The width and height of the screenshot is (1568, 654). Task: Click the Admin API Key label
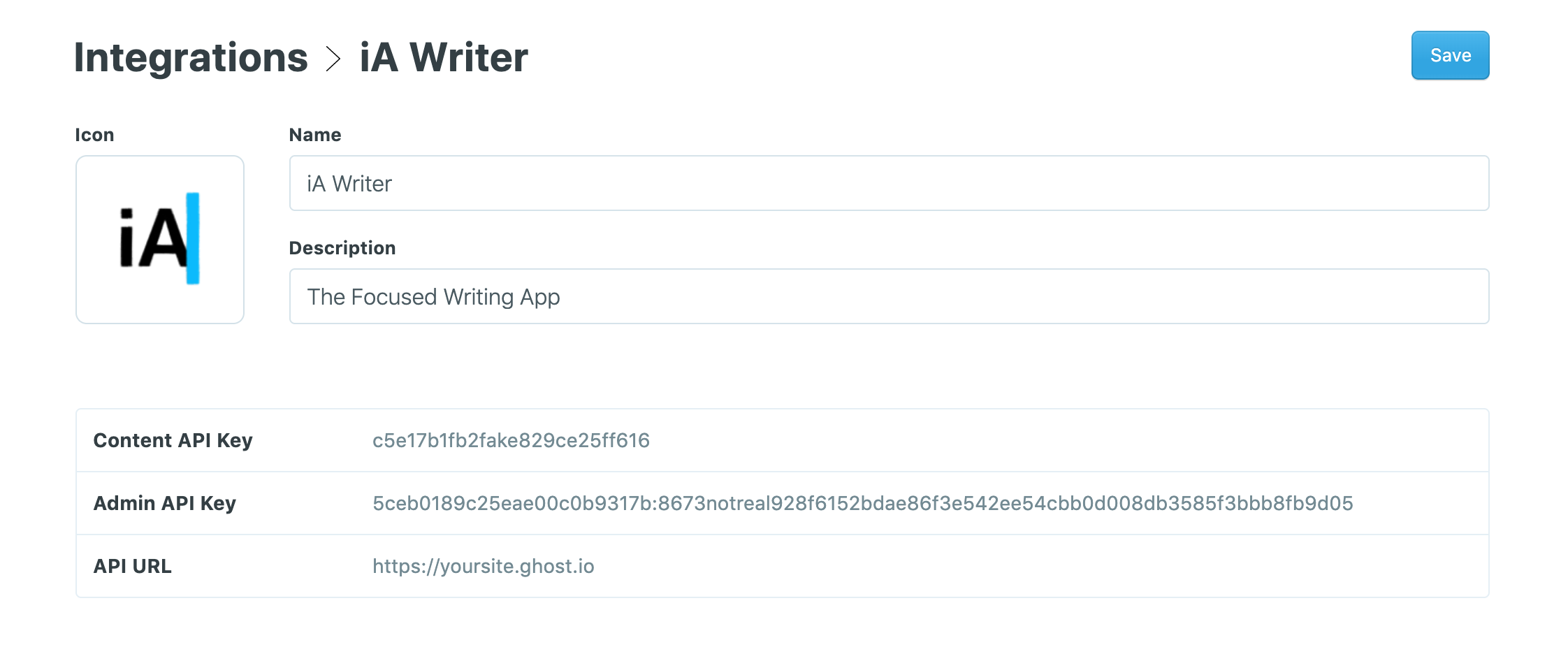coord(165,503)
